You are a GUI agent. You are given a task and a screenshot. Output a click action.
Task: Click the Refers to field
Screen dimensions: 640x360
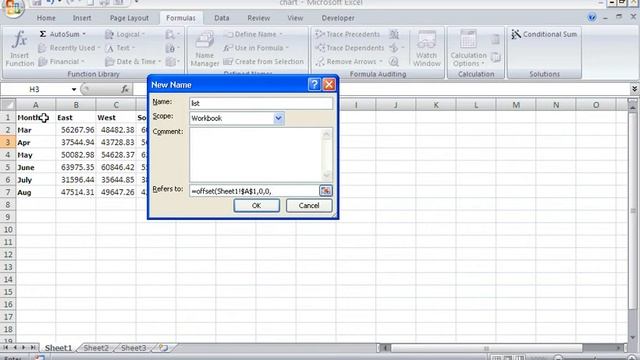tap(254, 191)
